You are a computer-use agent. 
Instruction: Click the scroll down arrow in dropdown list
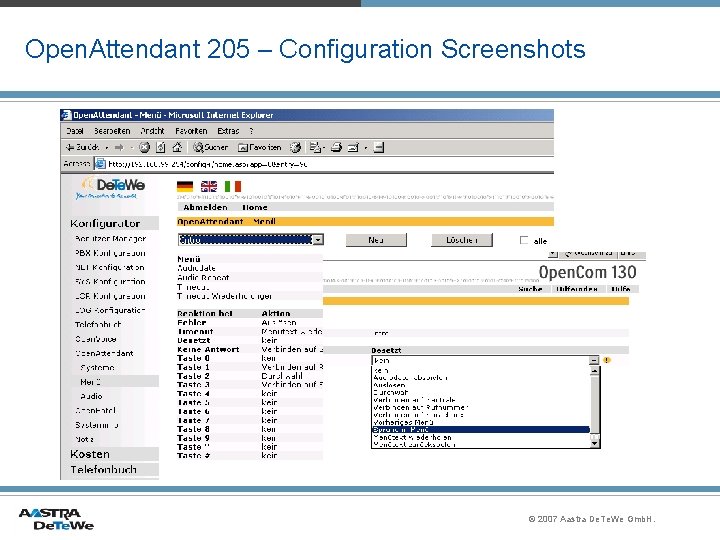(594, 443)
